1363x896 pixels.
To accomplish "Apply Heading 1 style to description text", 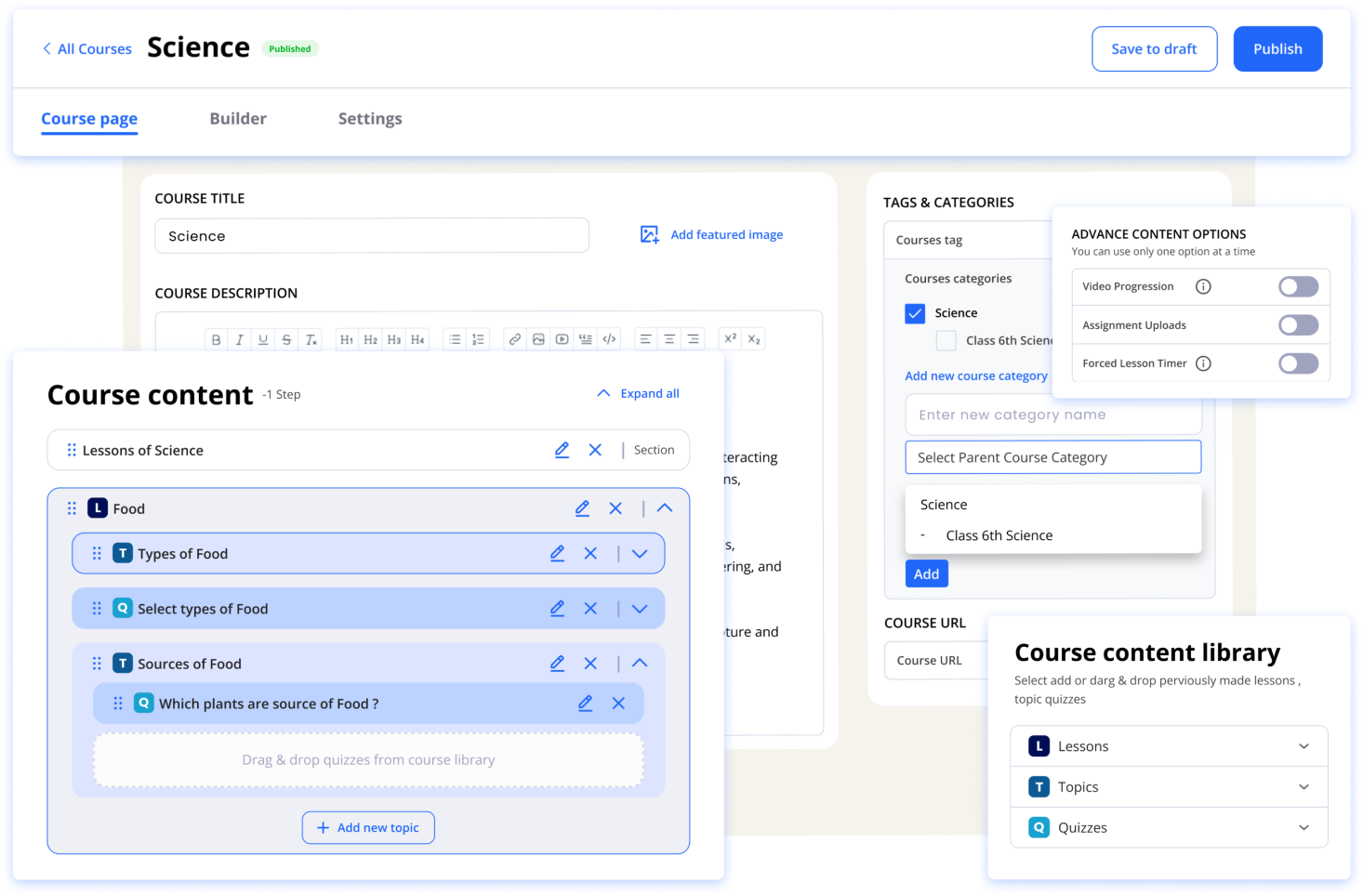I will pyautogui.click(x=346, y=339).
